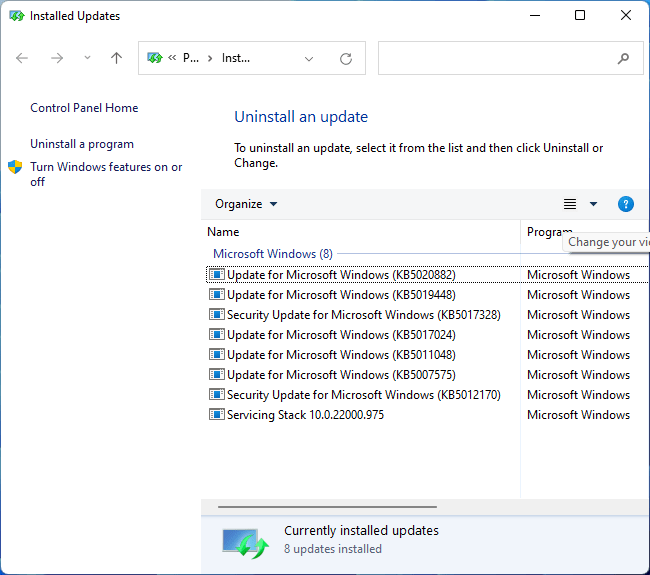This screenshot has width=650, height=575.
Task: Click shield icon beside Windows features link
Action: pyautogui.click(x=15, y=167)
